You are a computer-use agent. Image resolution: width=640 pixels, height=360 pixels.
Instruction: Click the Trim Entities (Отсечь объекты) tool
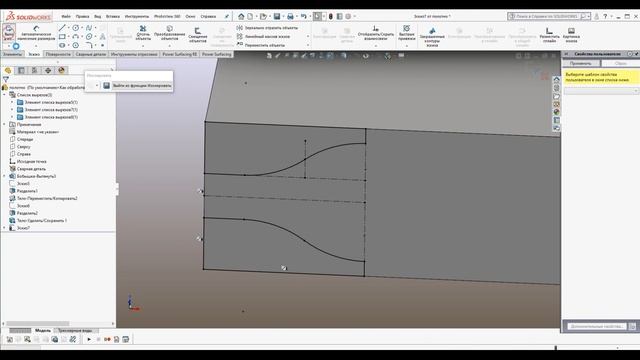coord(143,33)
